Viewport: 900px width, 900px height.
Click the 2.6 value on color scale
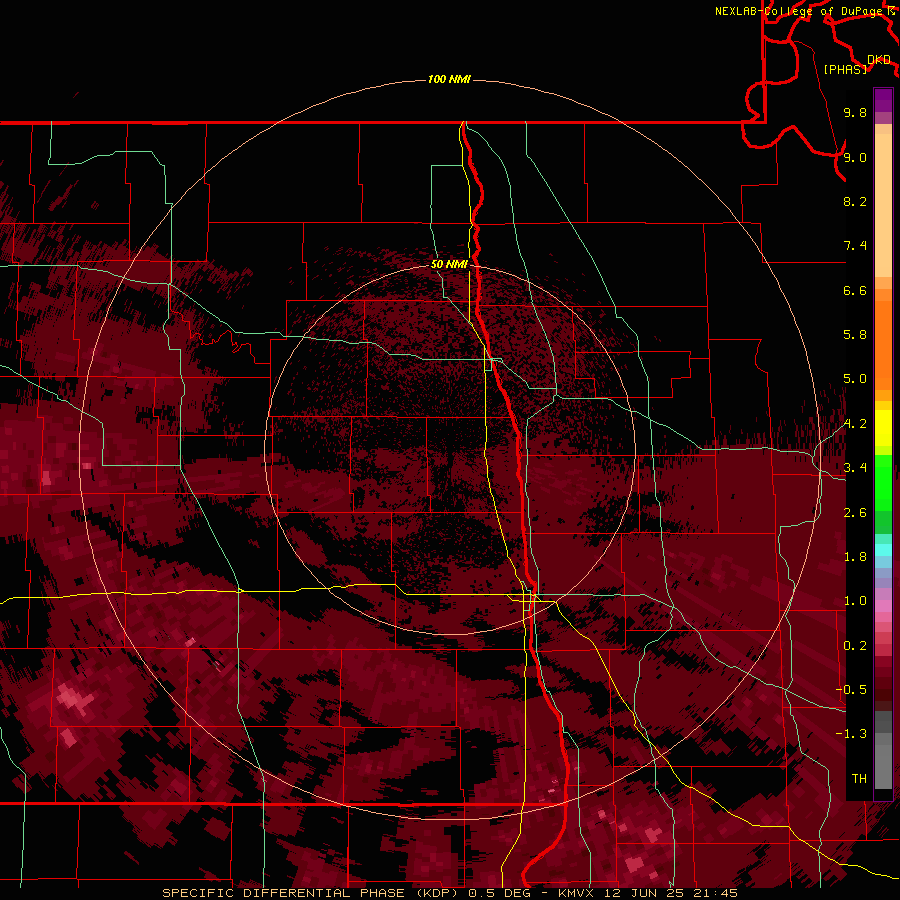[855, 513]
